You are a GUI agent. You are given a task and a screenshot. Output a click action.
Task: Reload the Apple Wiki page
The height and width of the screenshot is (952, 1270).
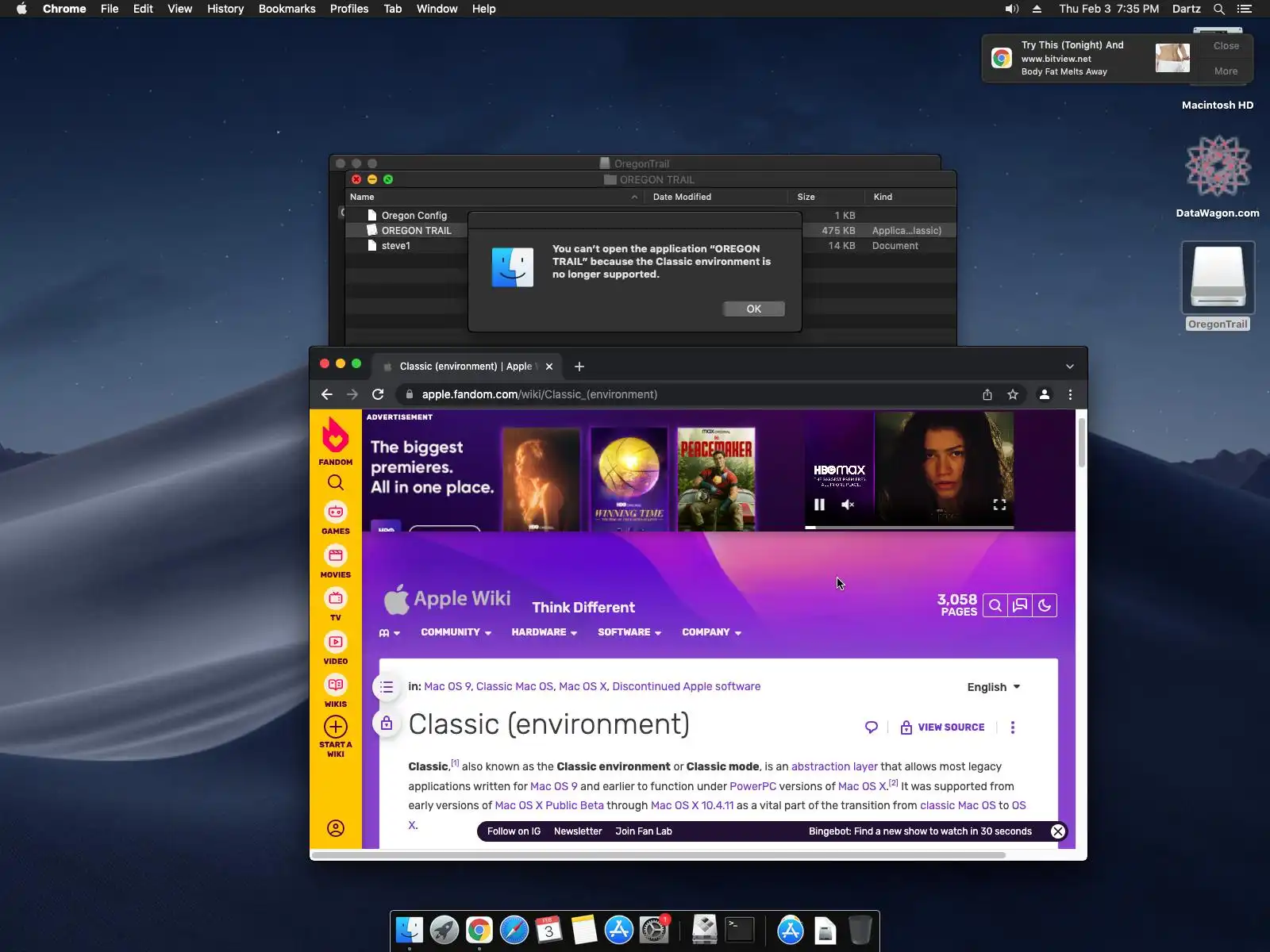point(378,394)
